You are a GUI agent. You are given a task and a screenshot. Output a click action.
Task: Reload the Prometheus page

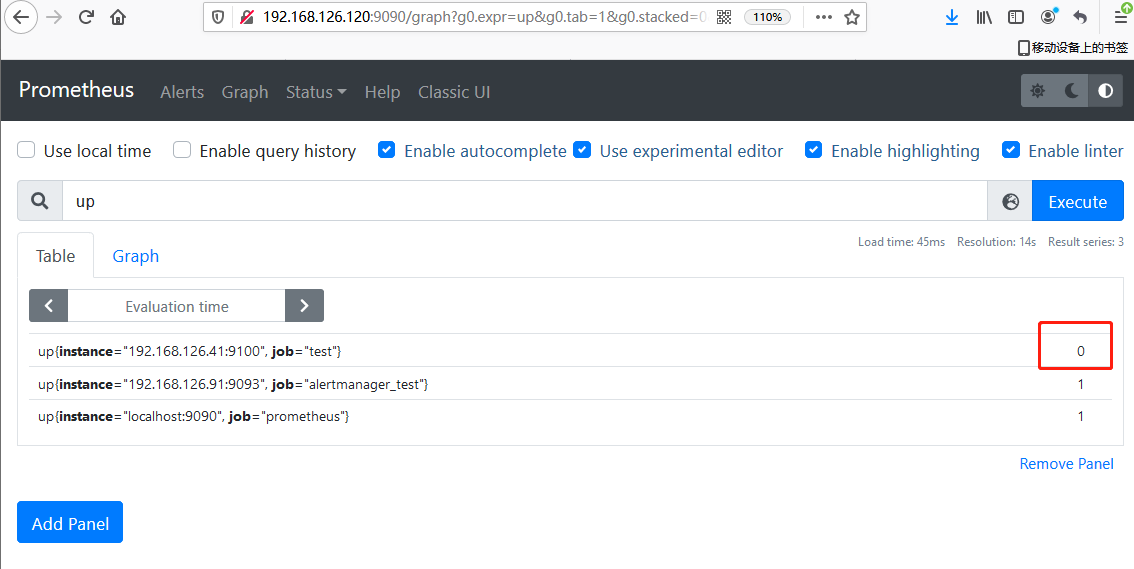coord(86,17)
